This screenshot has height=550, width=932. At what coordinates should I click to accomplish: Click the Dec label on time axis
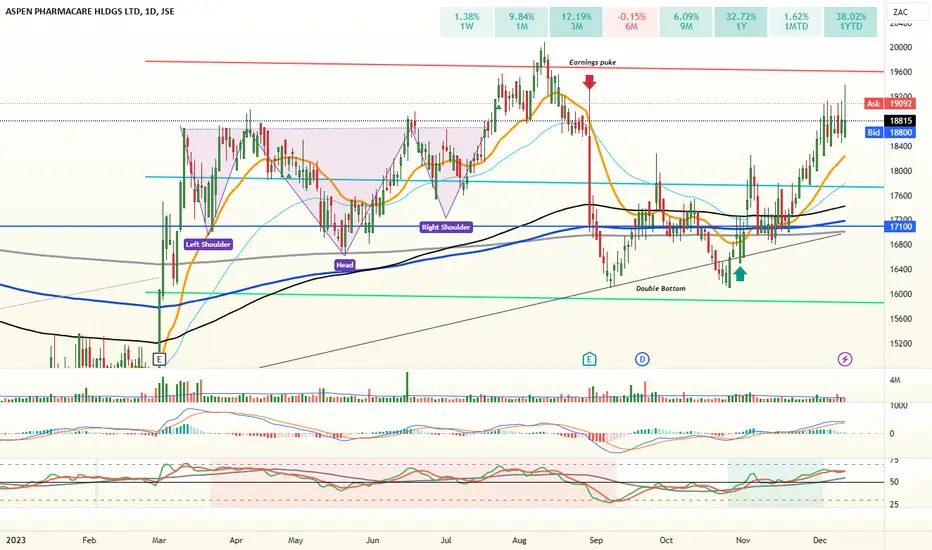tap(820, 540)
